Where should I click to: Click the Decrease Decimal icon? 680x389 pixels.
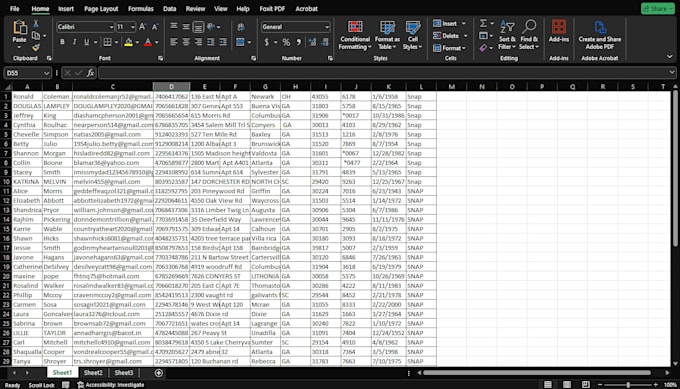coord(325,42)
